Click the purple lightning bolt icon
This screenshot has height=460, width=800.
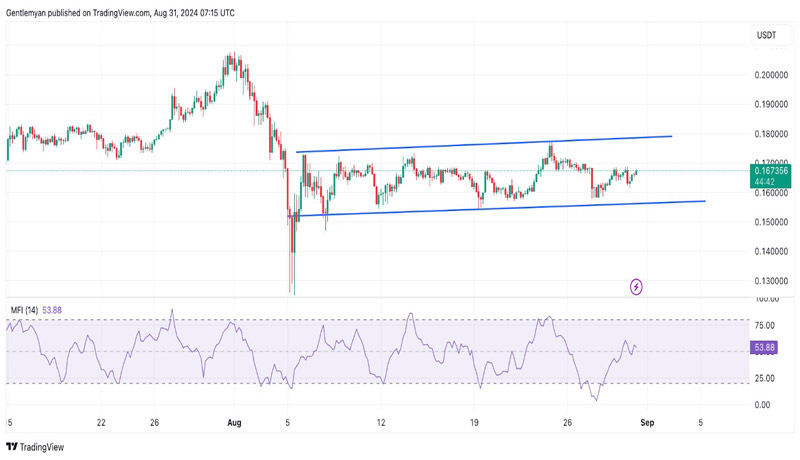[x=636, y=287]
